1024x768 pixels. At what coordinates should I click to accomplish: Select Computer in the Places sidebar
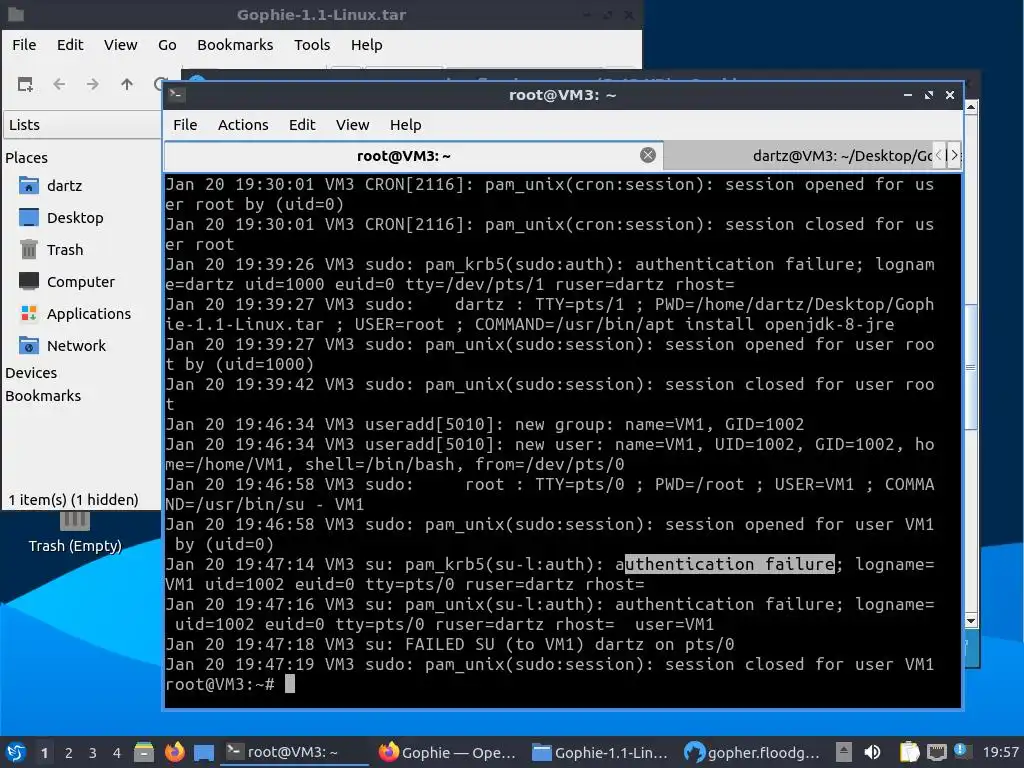point(80,281)
